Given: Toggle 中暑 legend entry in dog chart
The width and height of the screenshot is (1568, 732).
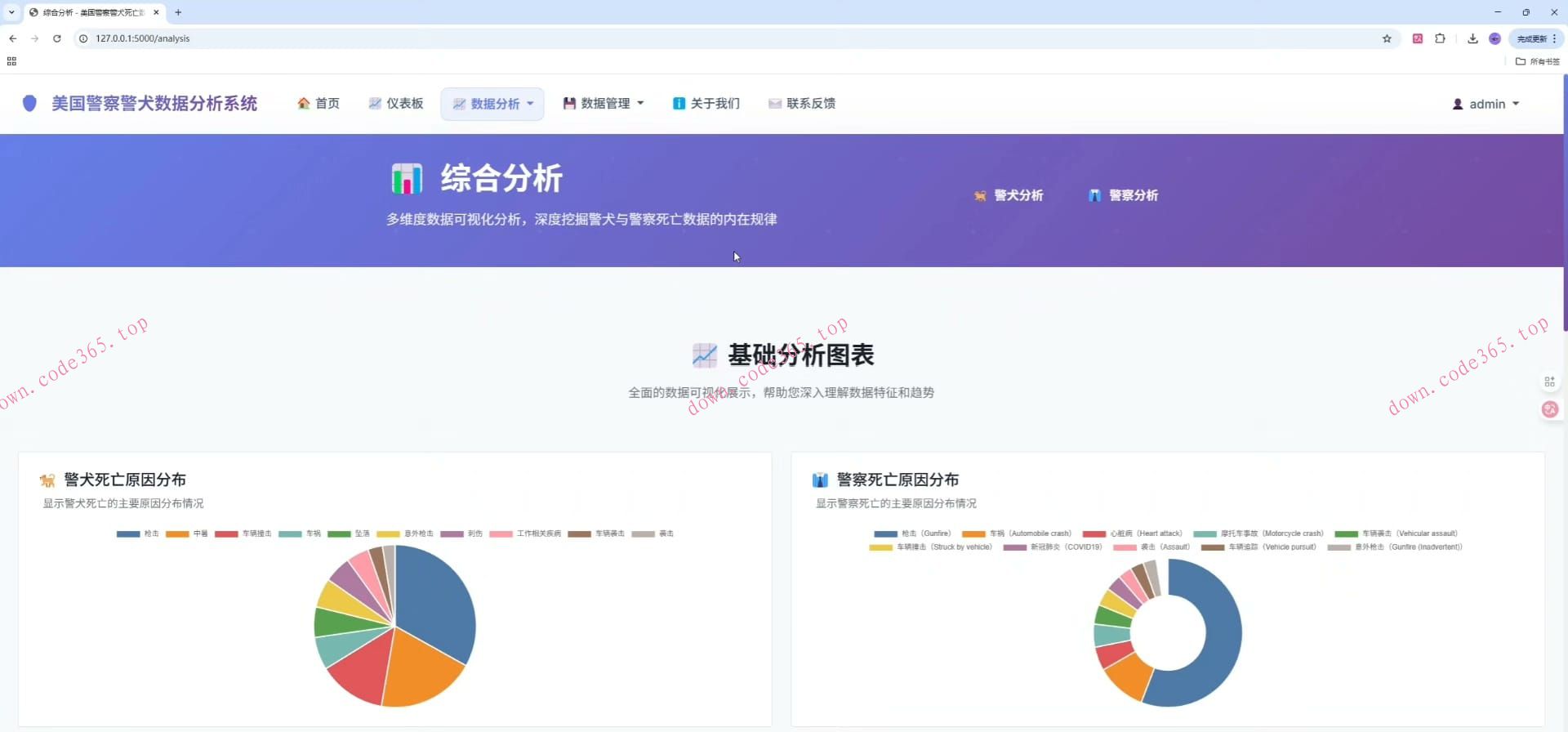Looking at the screenshot, I should 187,533.
